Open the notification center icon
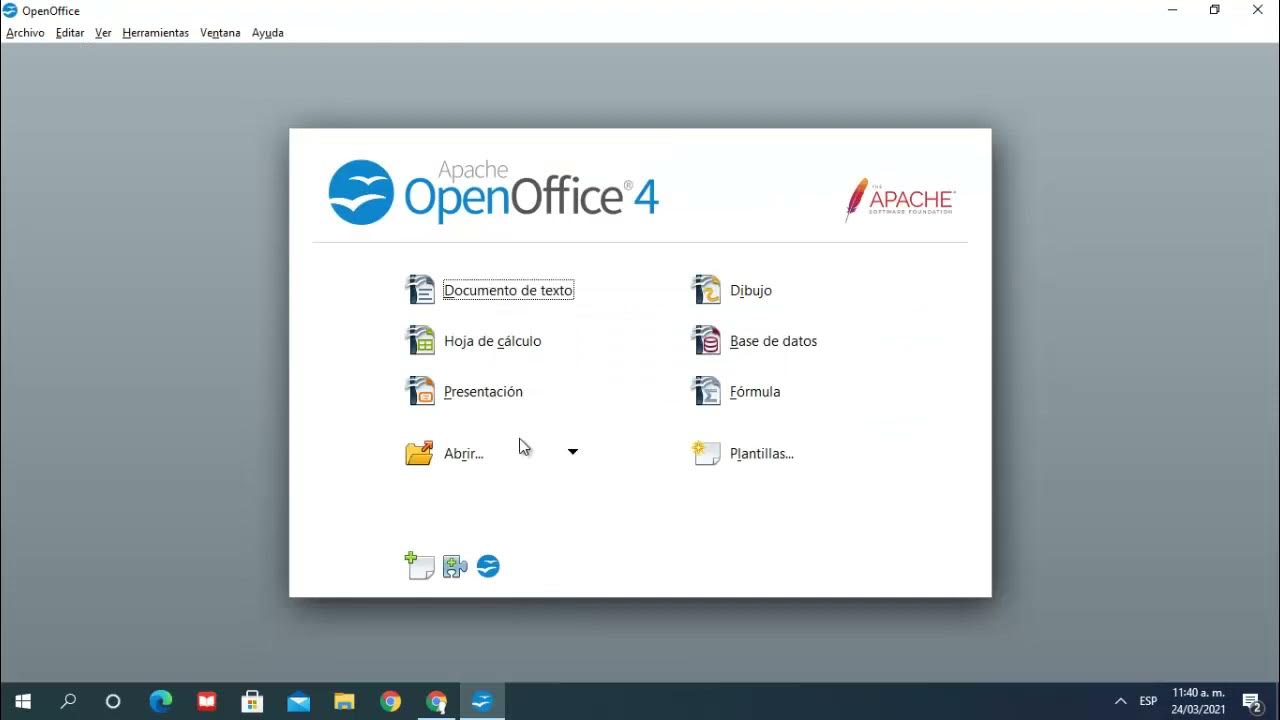Screen dimensions: 1280x720 pos(1251,701)
